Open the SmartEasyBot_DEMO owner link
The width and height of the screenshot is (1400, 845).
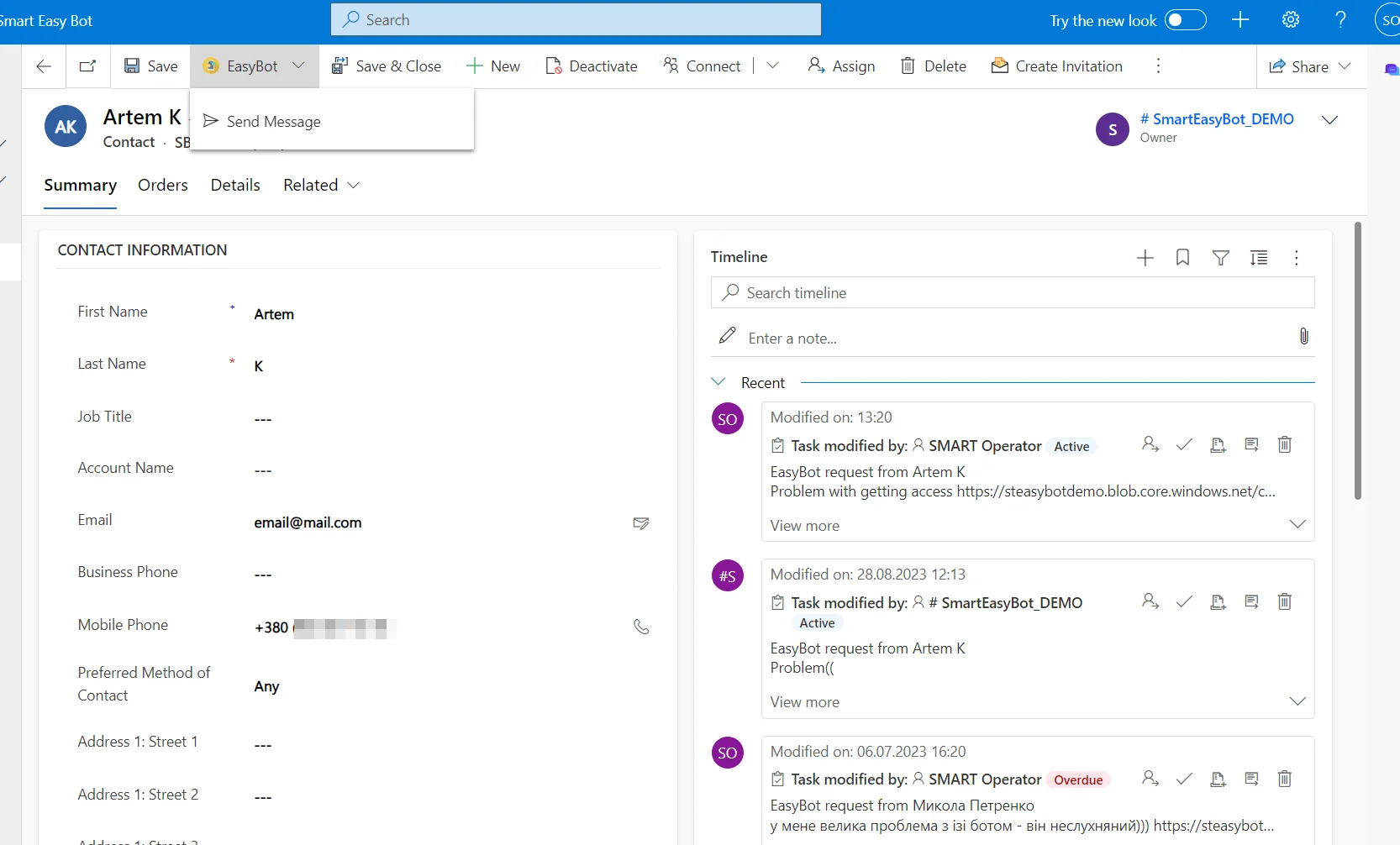[1216, 119]
